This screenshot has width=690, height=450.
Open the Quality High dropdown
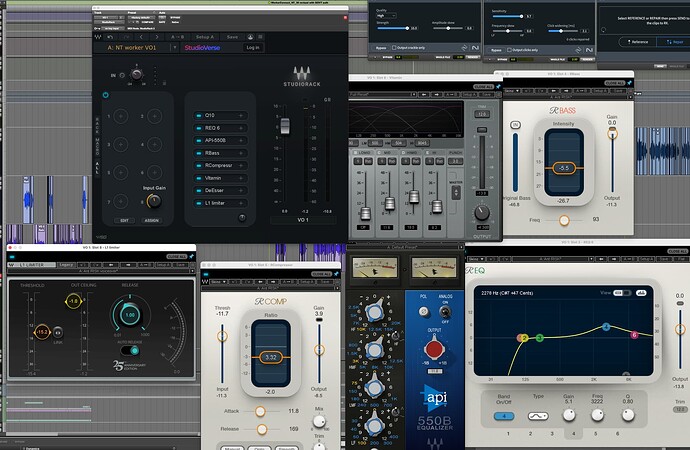pyautogui.click(x=386, y=16)
